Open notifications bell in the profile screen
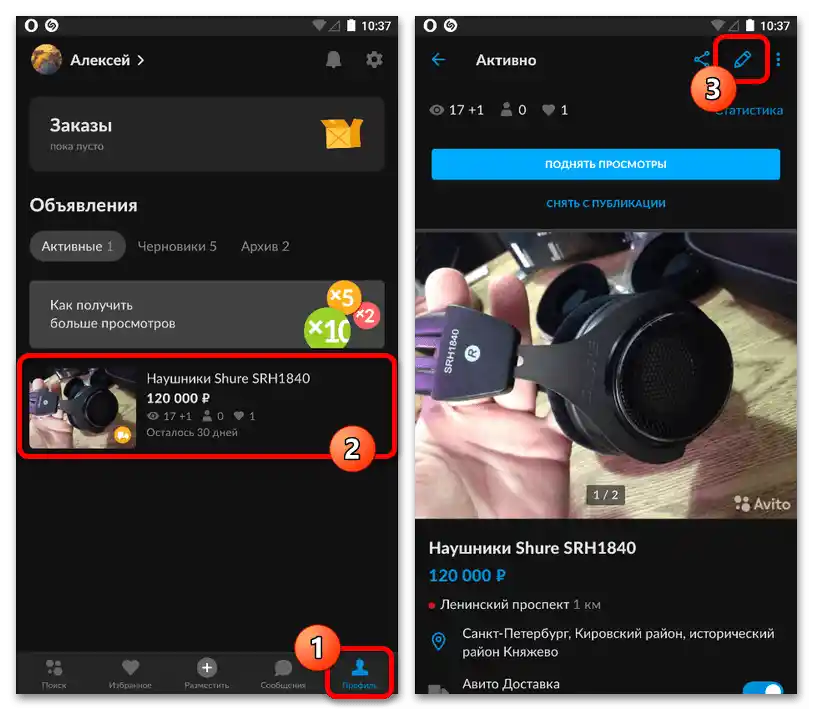This screenshot has width=813, height=710. (333, 60)
